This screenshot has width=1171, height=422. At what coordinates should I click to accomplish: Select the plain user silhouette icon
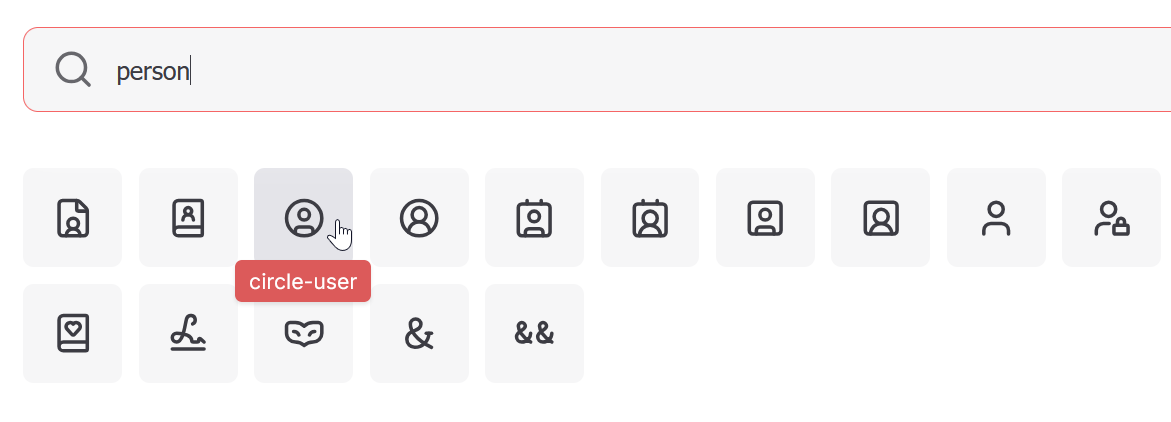[995, 217]
